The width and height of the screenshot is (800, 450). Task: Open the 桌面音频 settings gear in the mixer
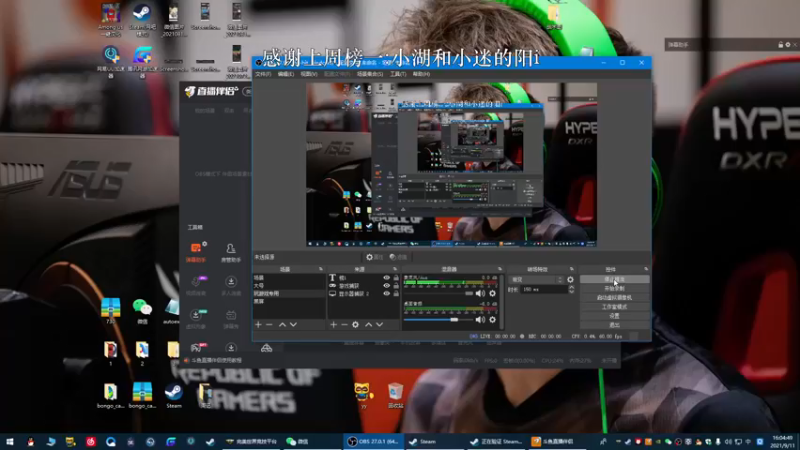[x=492, y=319]
